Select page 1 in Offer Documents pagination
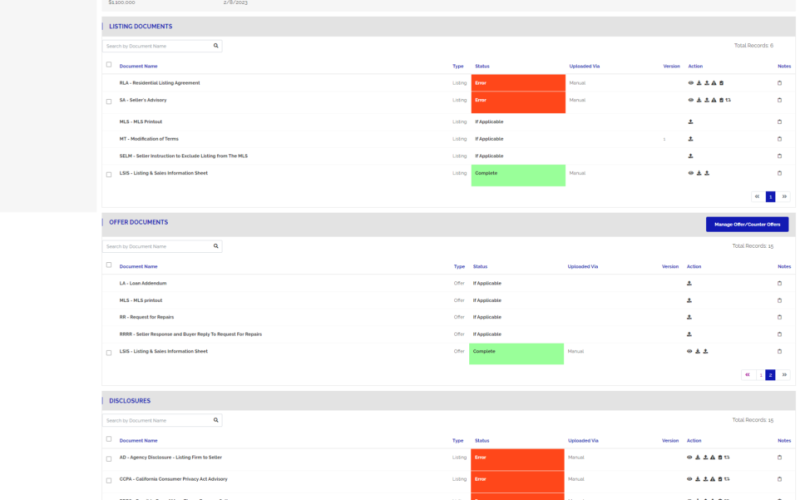The height and width of the screenshot is (500, 800). click(x=760, y=375)
